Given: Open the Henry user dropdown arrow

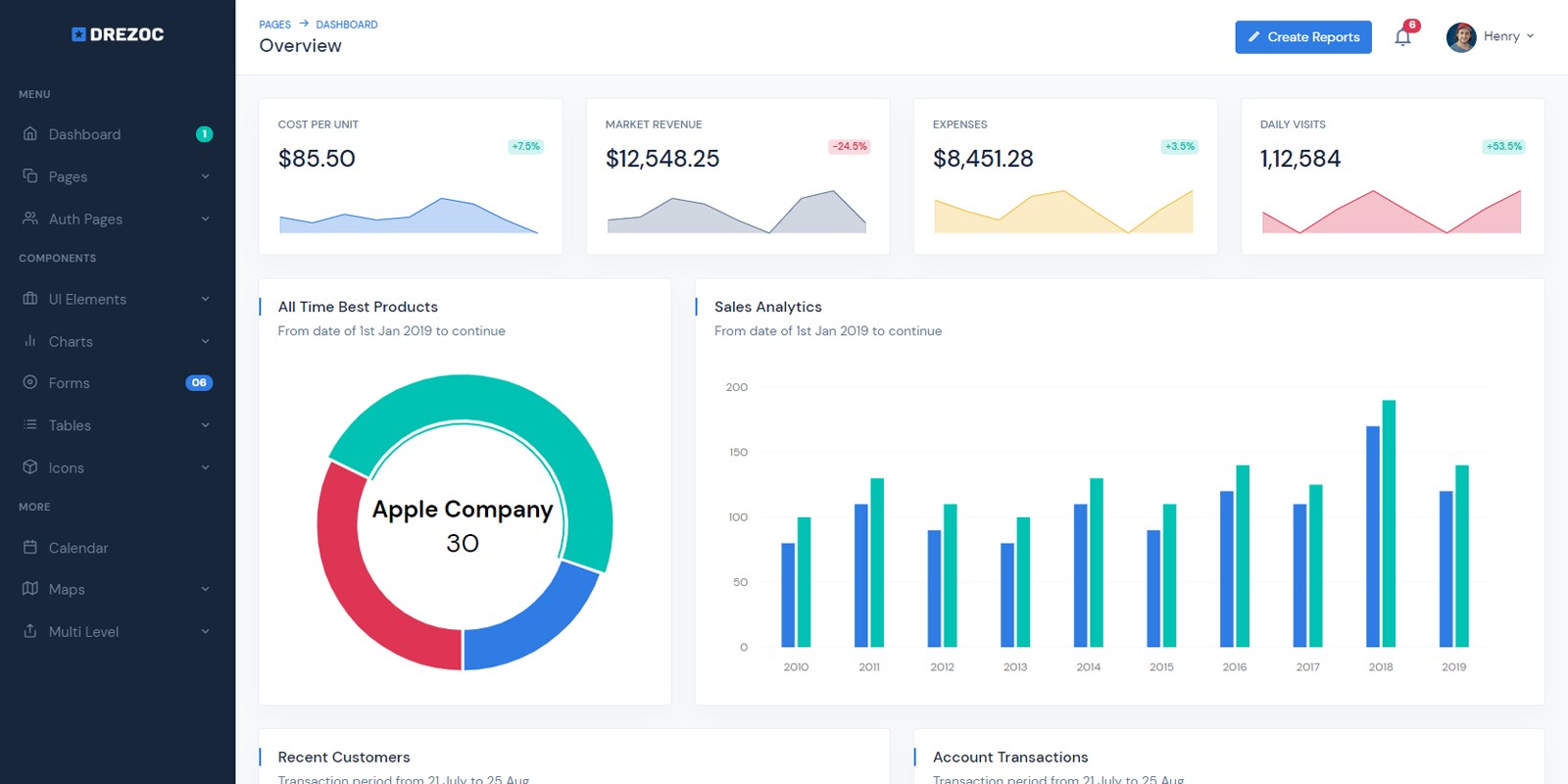Looking at the screenshot, I should tap(1530, 36).
